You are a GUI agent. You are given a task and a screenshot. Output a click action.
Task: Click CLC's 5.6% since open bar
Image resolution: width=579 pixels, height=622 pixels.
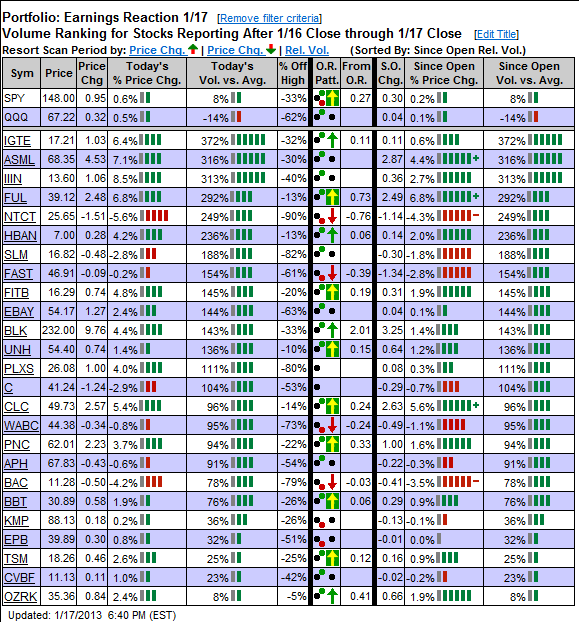[458, 406]
